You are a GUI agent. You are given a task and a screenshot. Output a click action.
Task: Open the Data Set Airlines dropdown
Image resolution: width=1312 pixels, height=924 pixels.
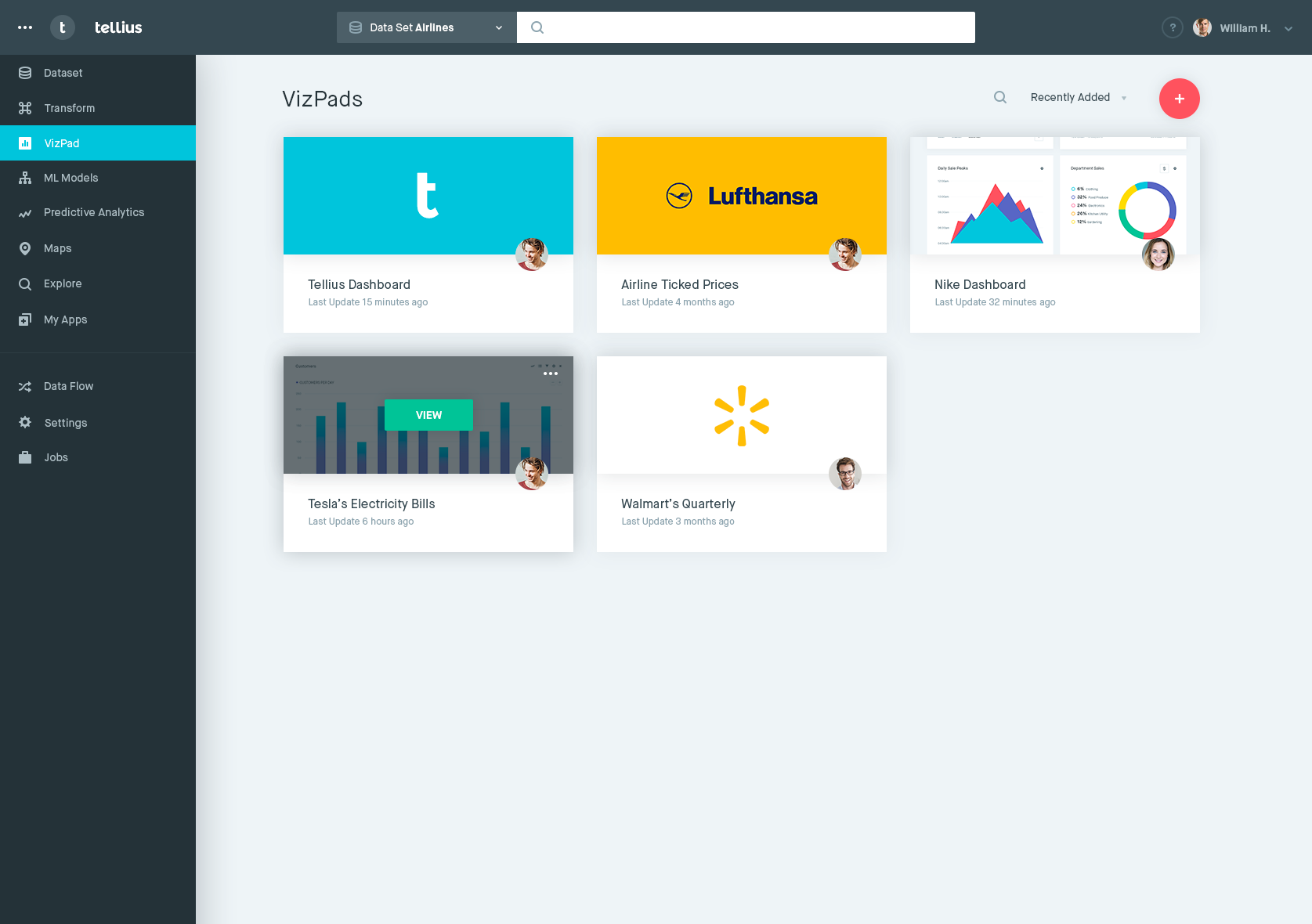(427, 27)
